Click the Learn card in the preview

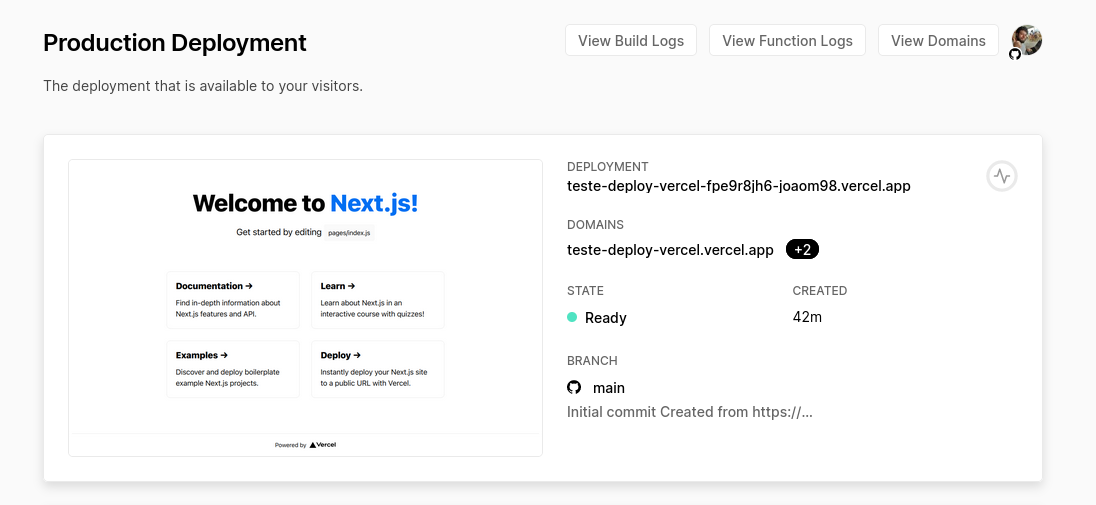tap(377, 300)
